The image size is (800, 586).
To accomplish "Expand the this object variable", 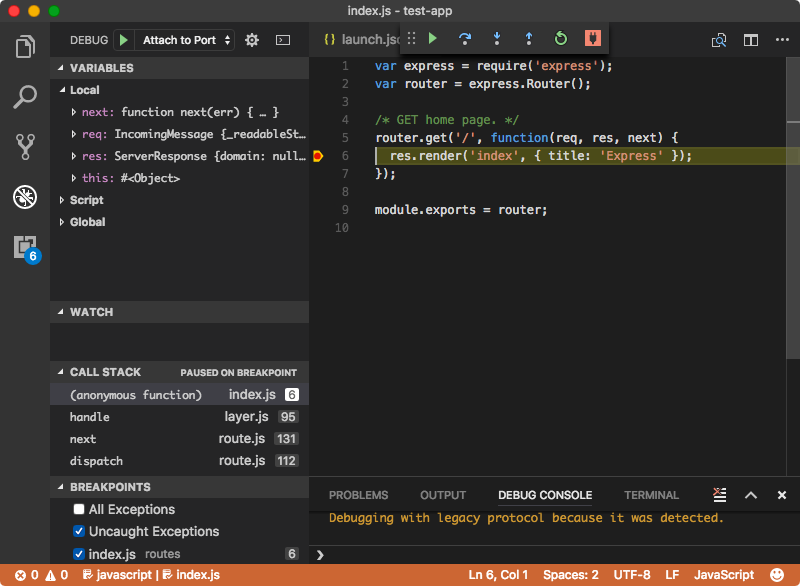I will (x=73, y=178).
